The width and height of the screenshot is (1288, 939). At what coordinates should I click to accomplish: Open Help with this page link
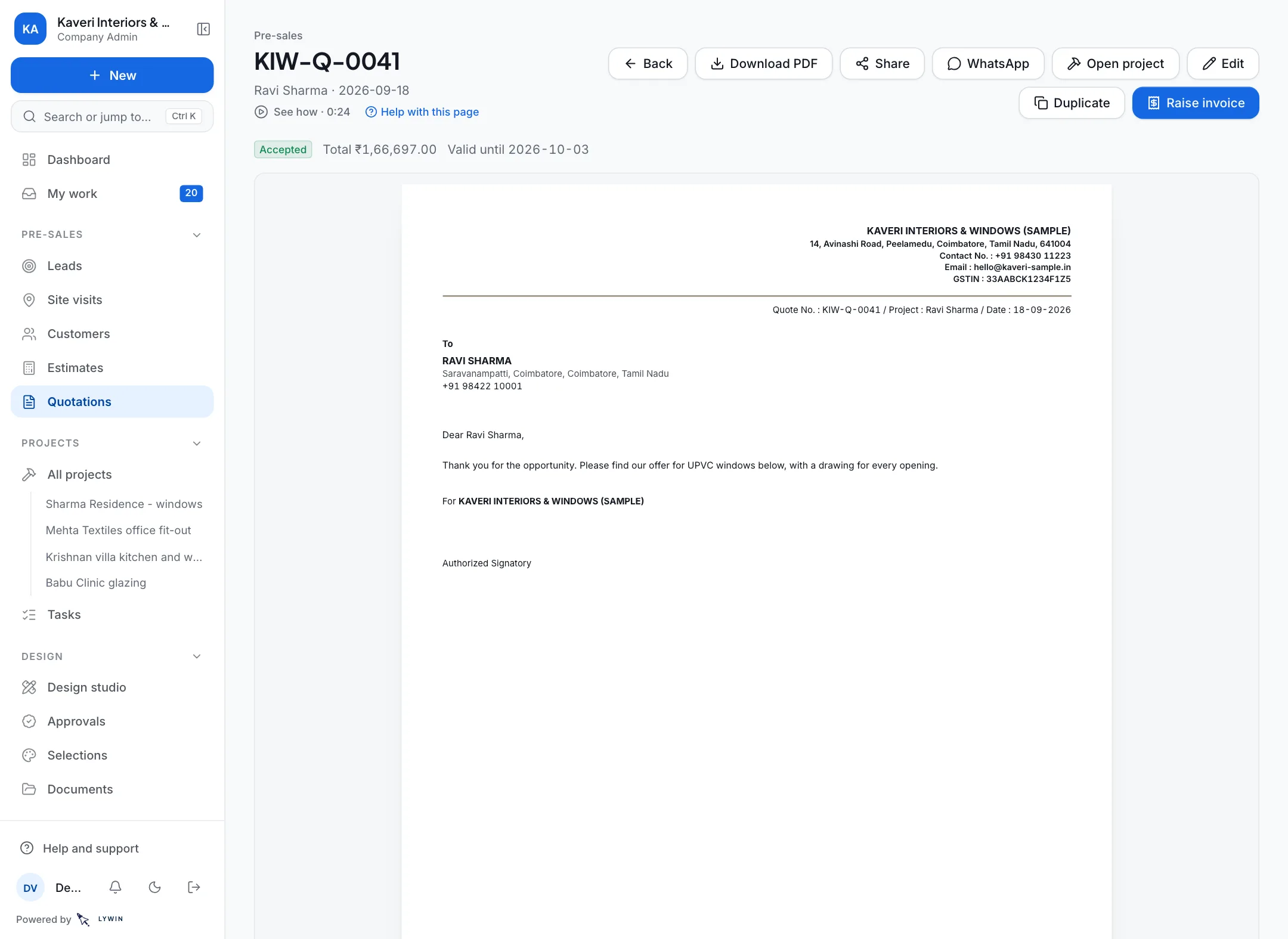click(422, 112)
